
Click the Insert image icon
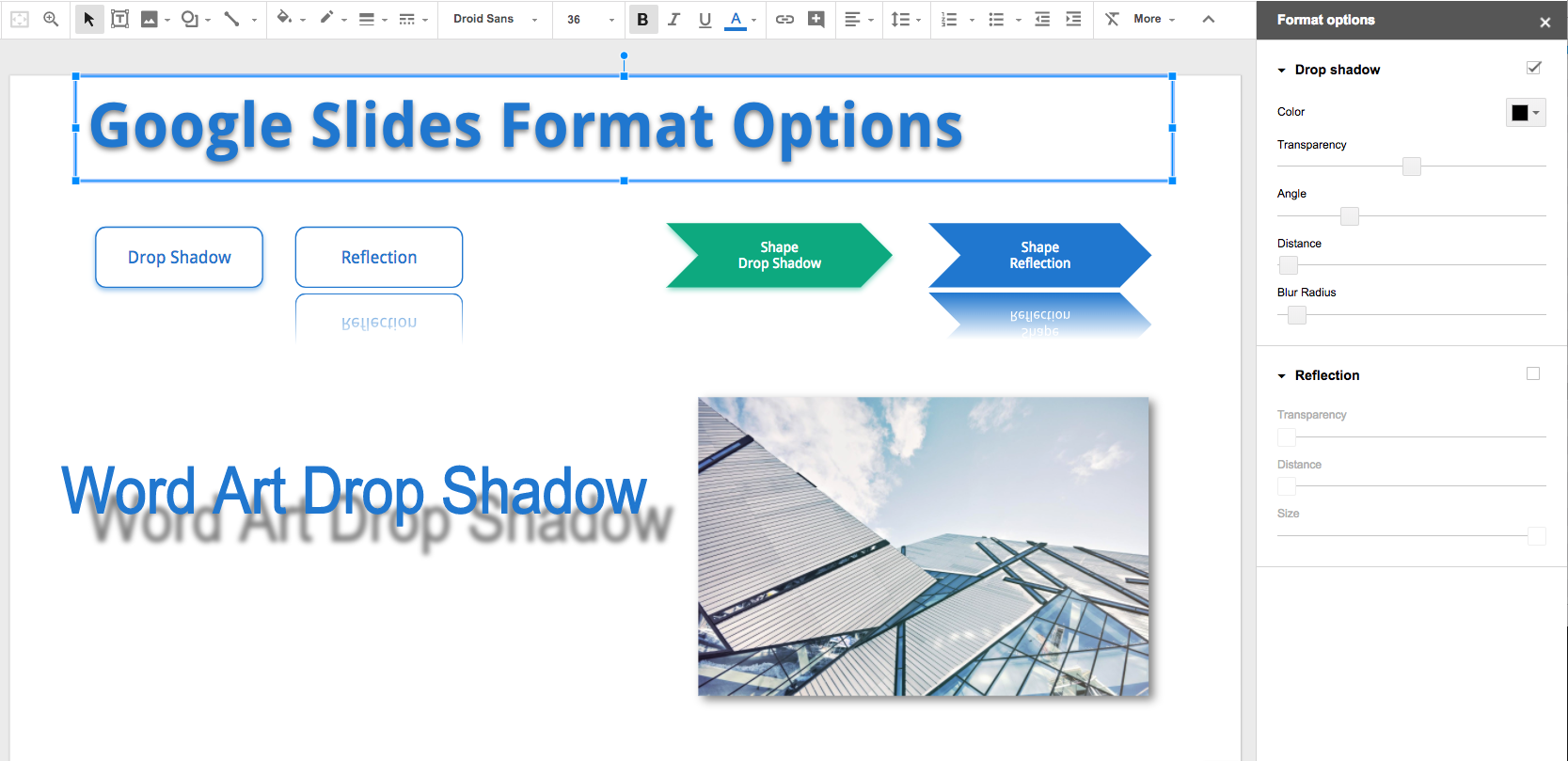(149, 19)
